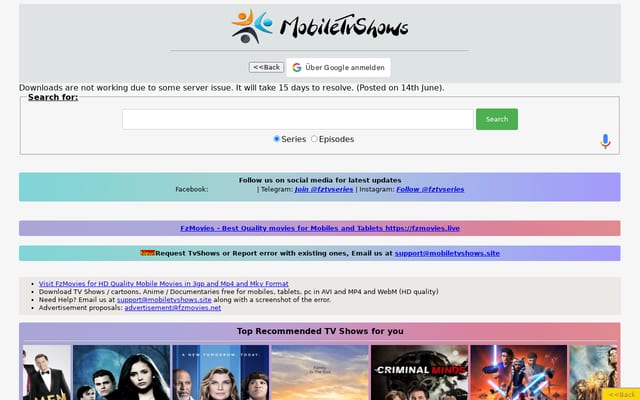Click the Google G sign-in icon
The height and width of the screenshot is (400, 640).
(x=297, y=67)
